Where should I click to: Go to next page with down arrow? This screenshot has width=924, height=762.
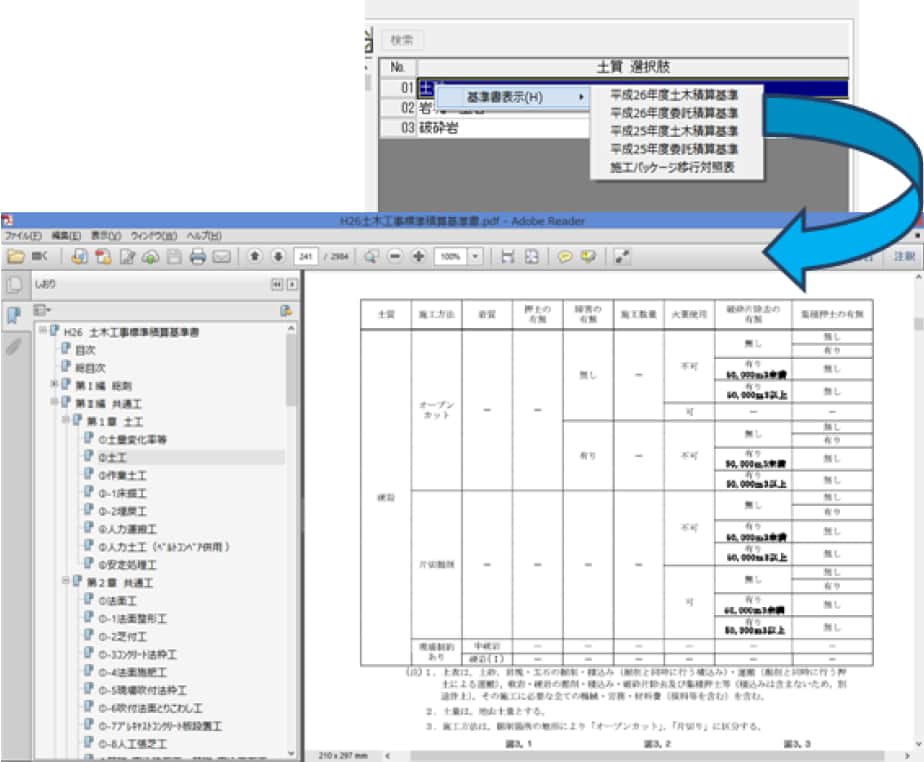pyautogui.click(x=278, y=257)
